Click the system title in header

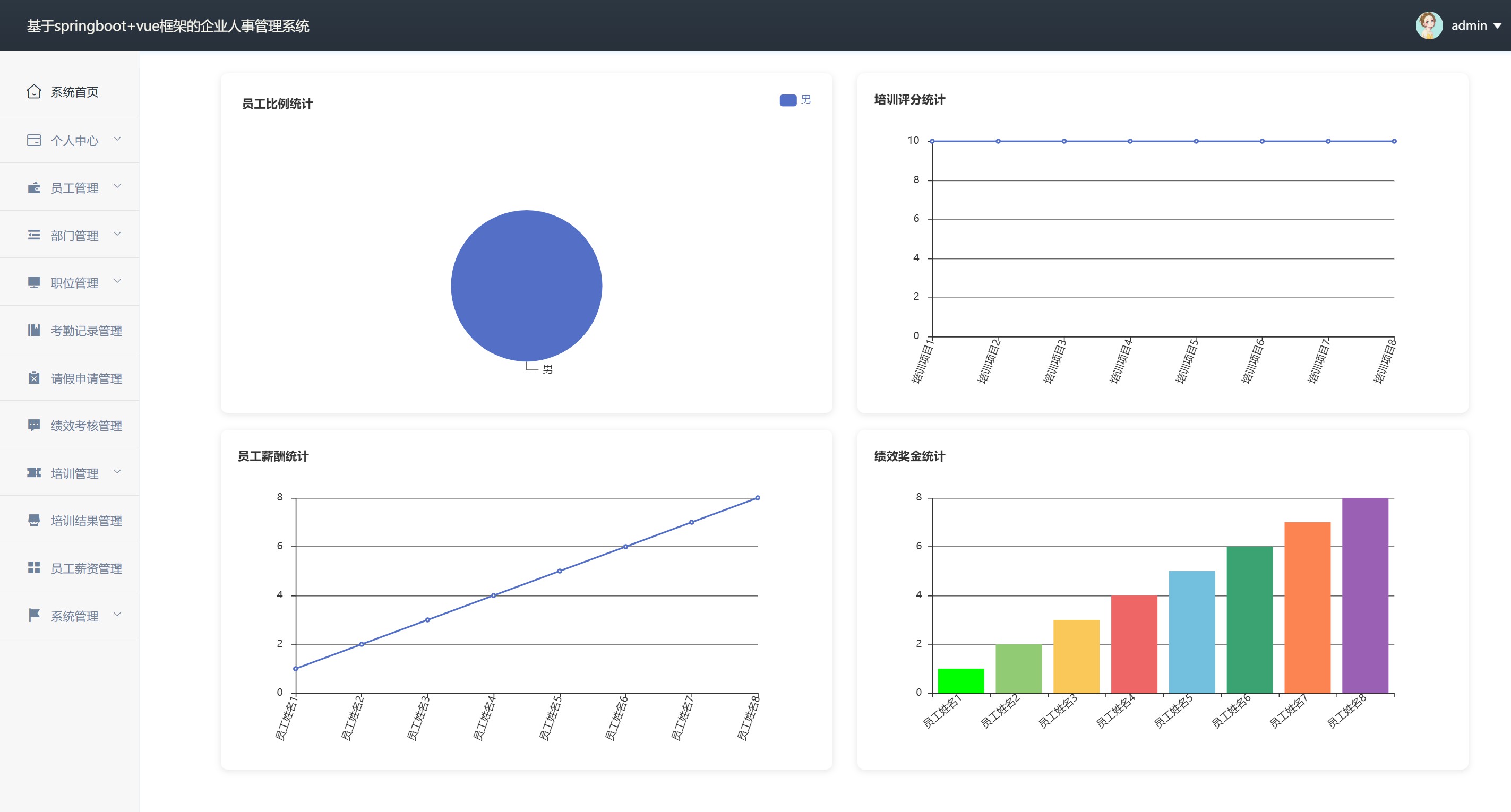[168, 26]
